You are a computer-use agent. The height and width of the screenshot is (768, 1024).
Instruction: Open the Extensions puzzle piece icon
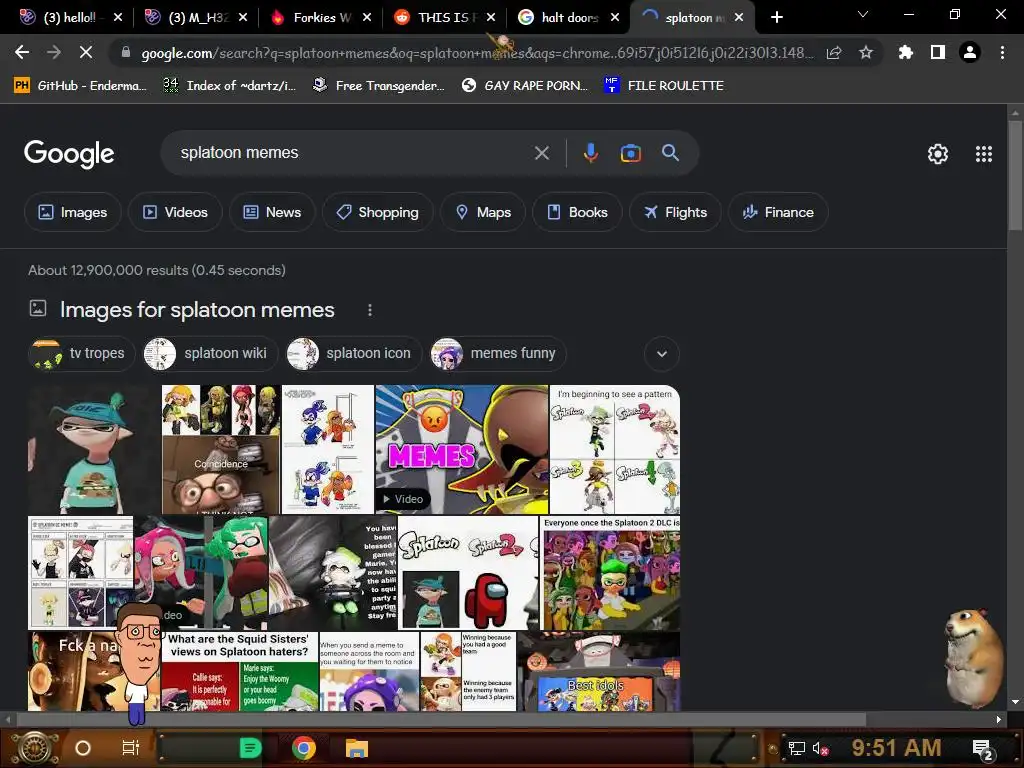click(905, 52)
